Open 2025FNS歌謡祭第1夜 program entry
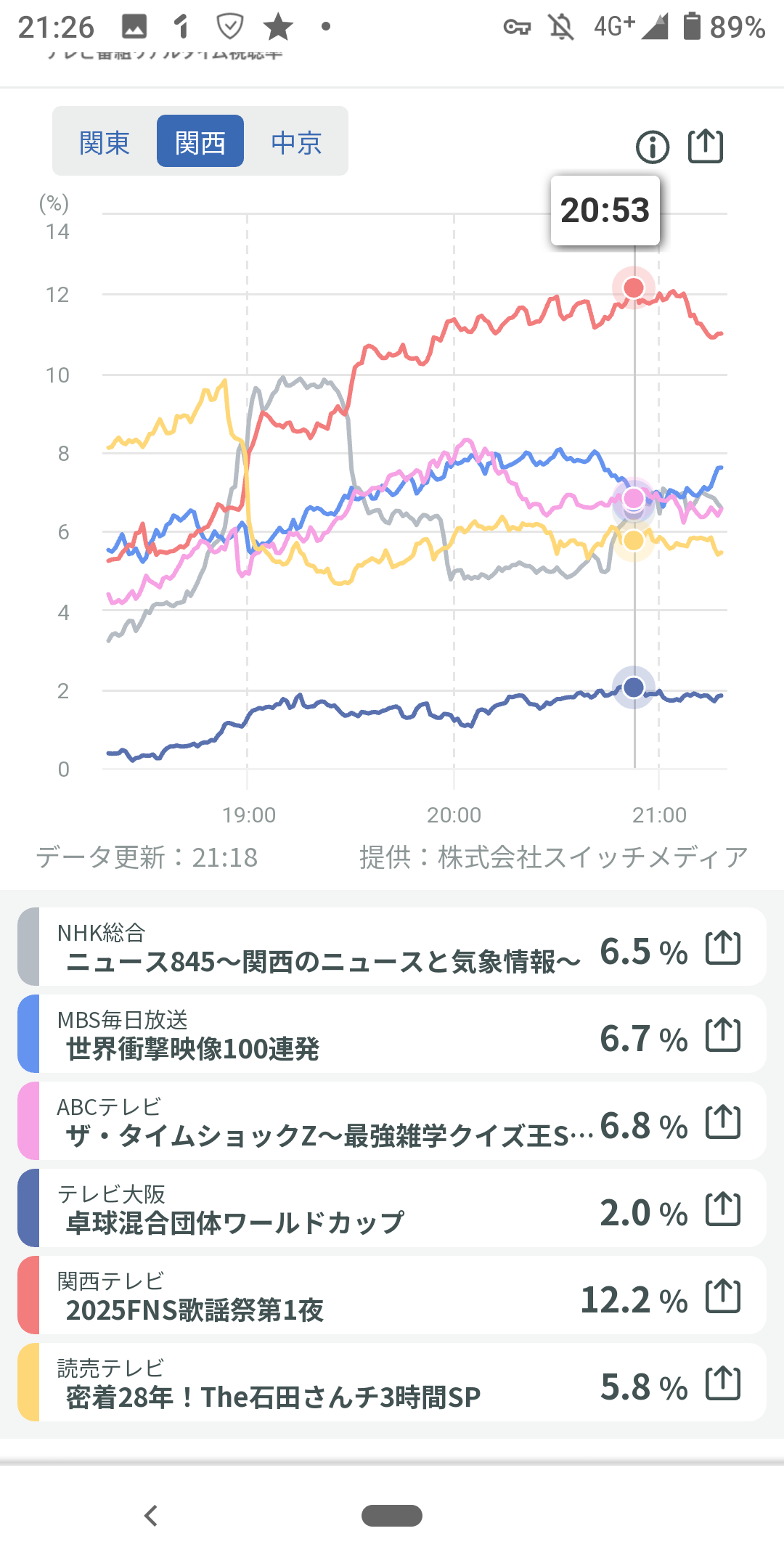 coord(195,1310)
